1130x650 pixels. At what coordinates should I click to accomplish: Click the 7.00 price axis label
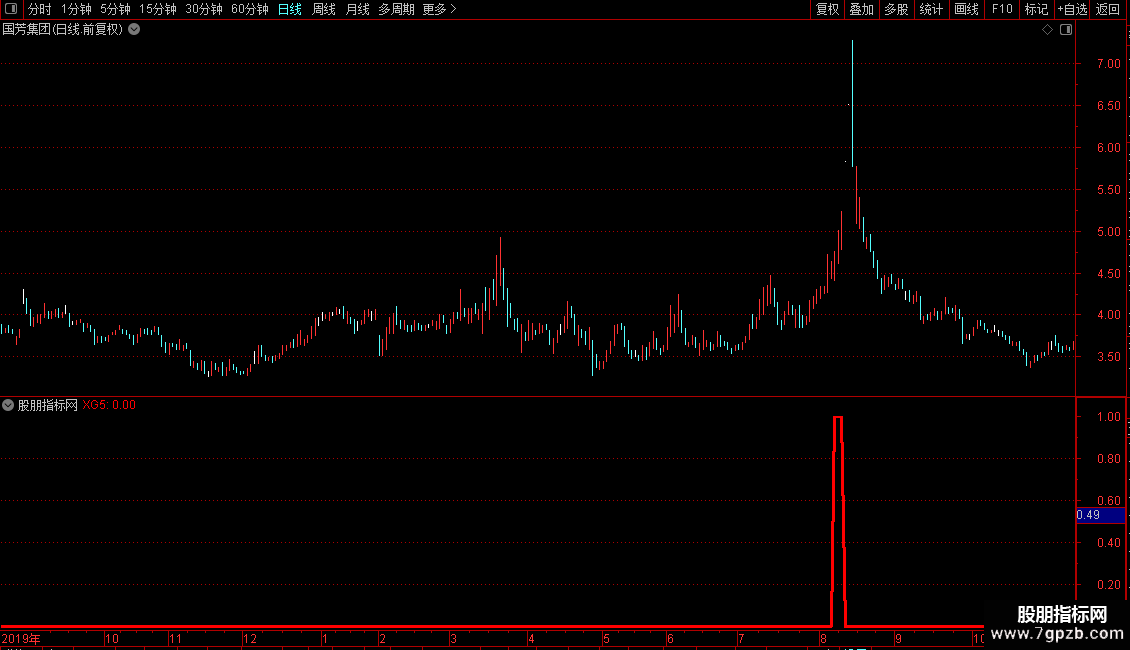(x=1108, y=63)
